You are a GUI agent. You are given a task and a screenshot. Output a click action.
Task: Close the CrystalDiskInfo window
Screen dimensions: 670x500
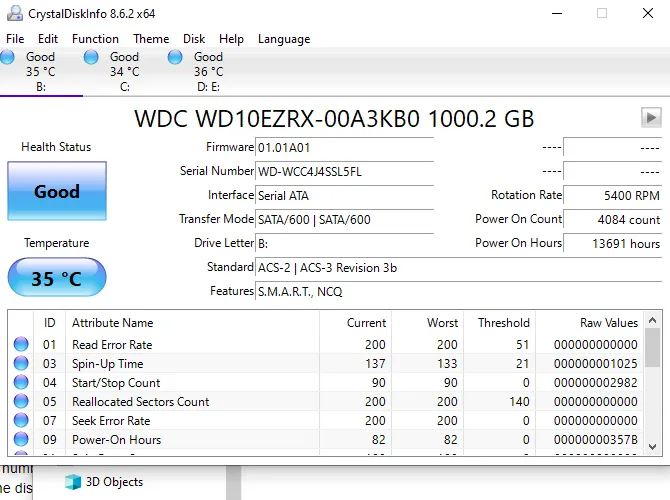pyautogui.click(x=648, y=13)
